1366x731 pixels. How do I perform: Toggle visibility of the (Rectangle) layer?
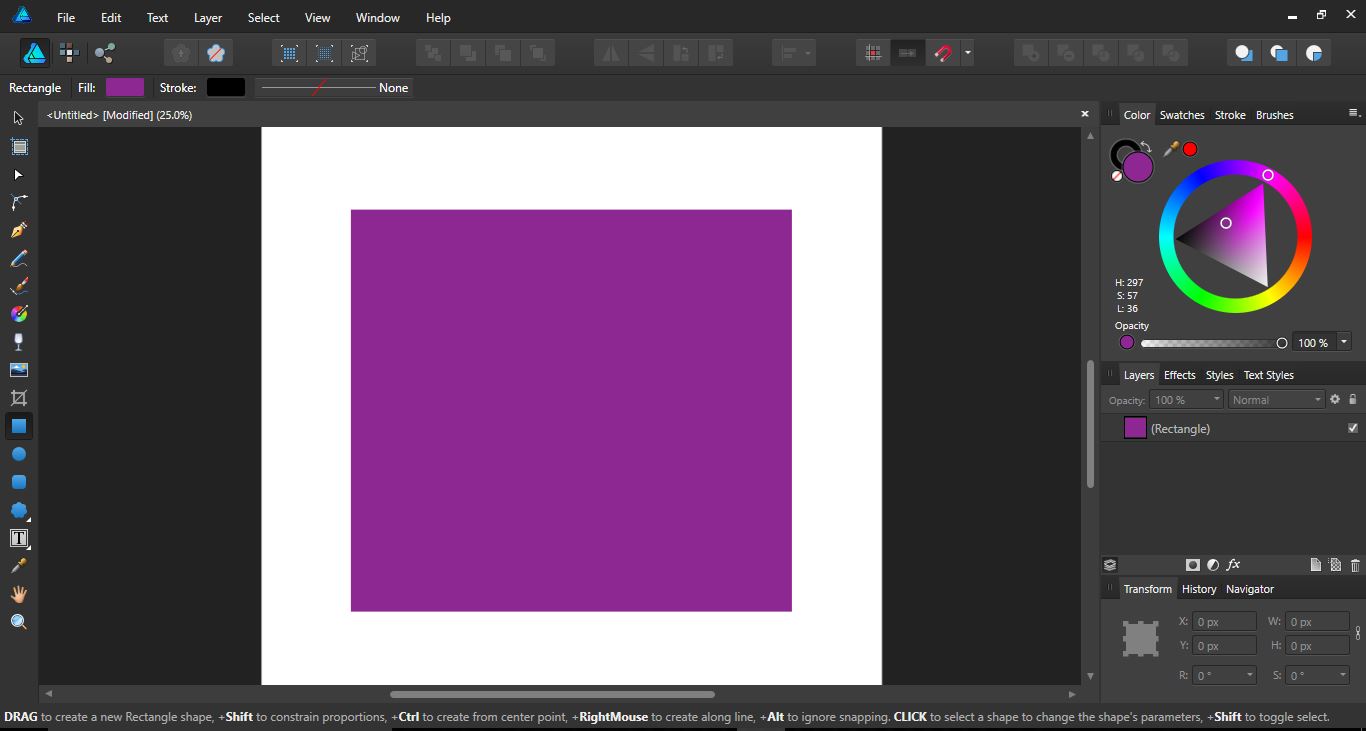pyautogui.click(x=1353, y=428)
